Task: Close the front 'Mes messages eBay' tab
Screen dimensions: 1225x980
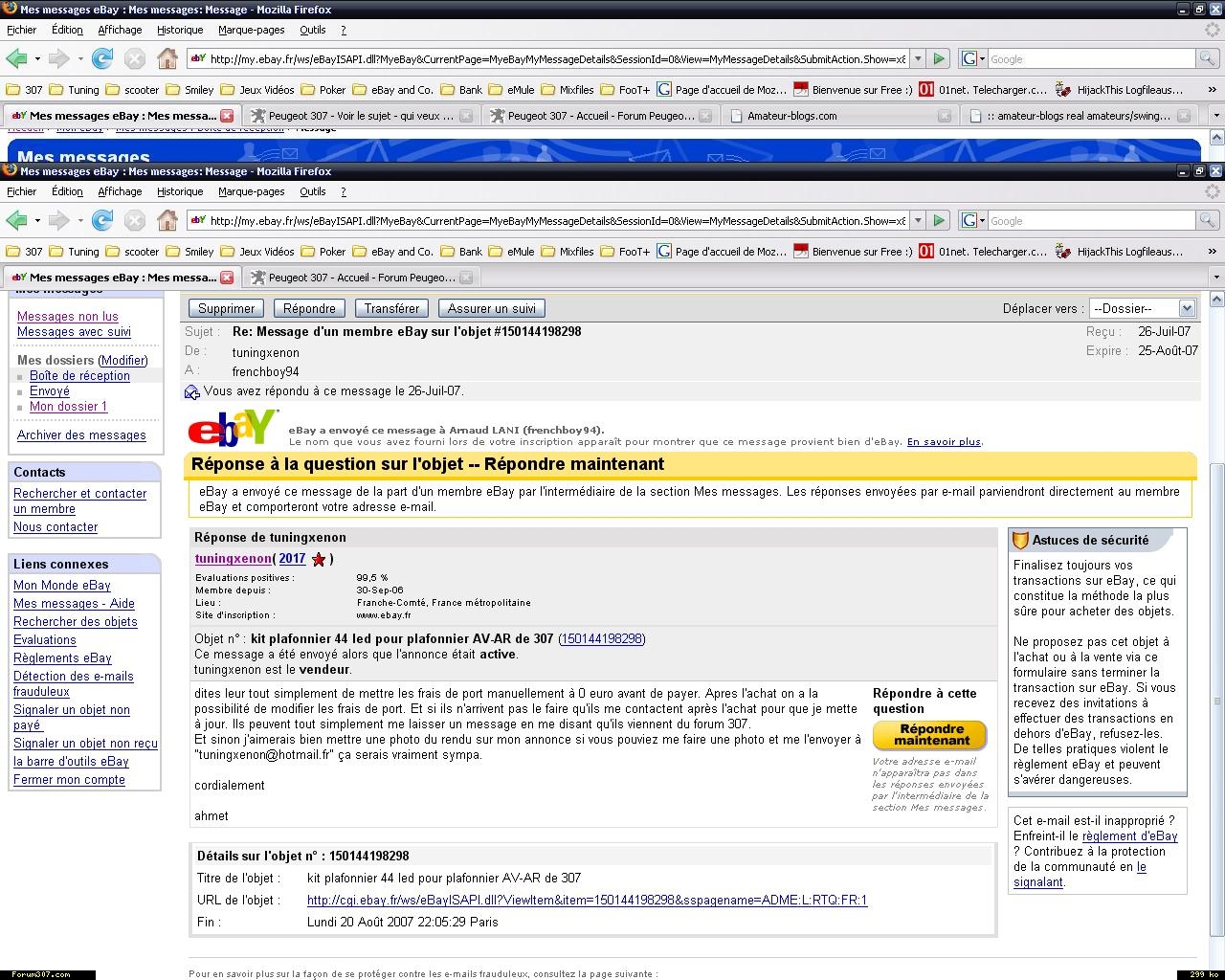Action: (x=227, y=278)
